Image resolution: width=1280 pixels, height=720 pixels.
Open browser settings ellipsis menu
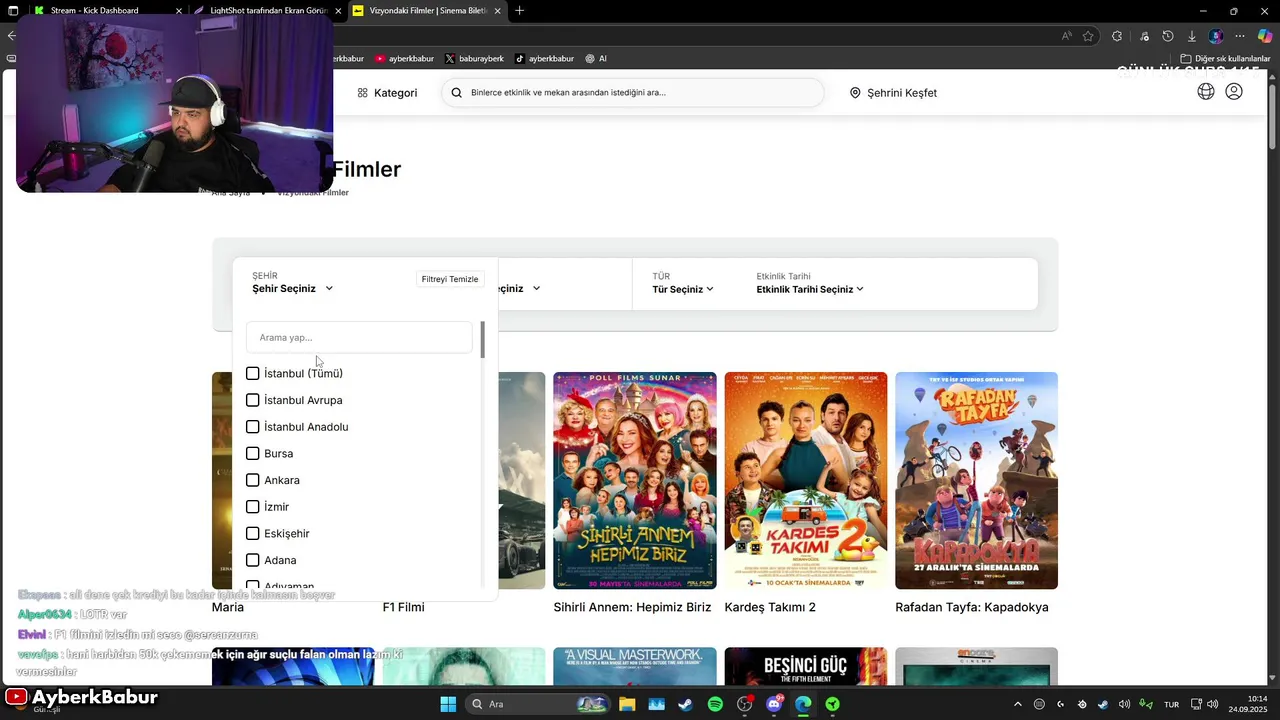tap(1240, 36)
